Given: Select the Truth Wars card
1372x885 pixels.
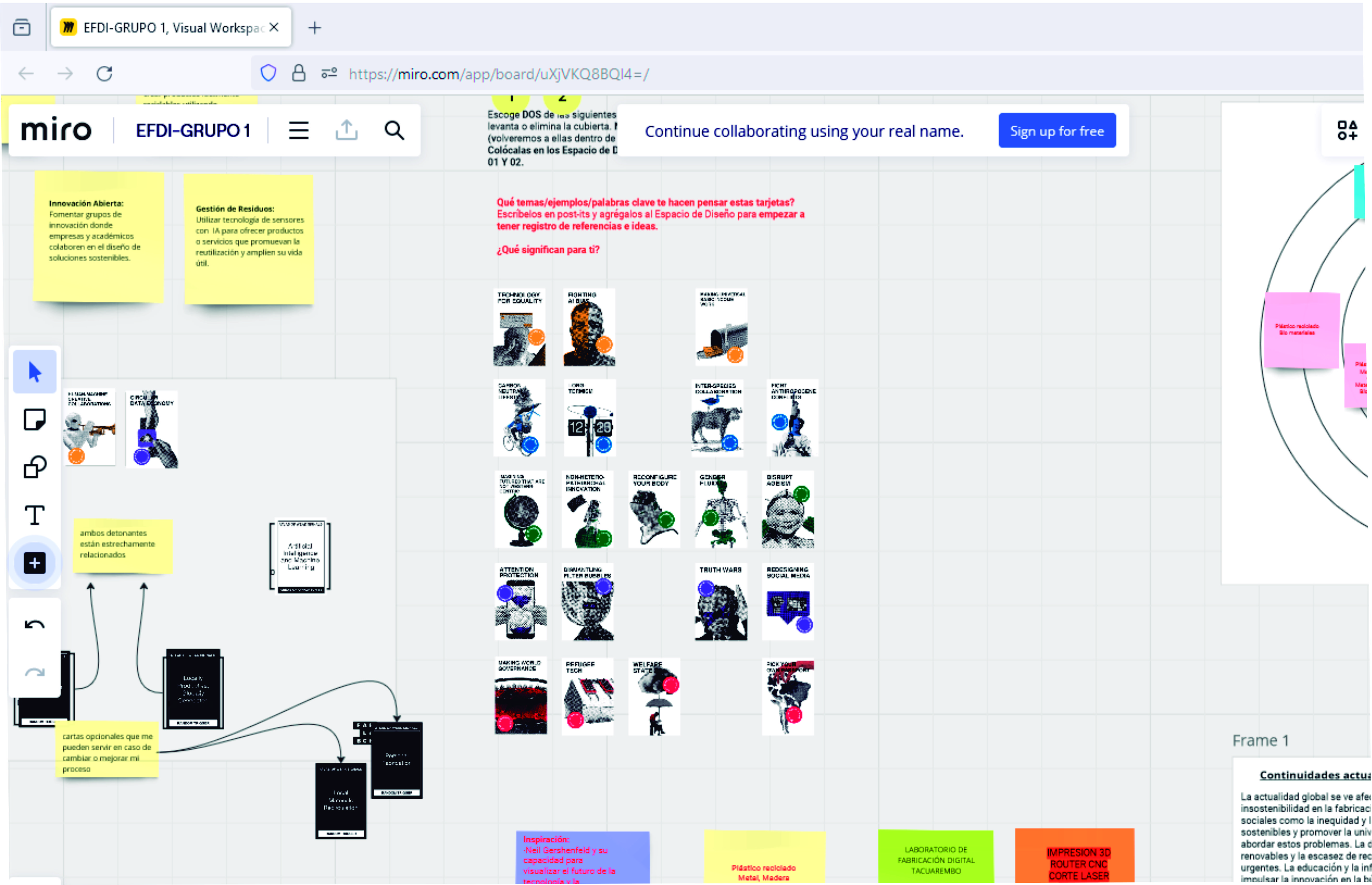Looking at the screenshot, I should pos(721,602).
